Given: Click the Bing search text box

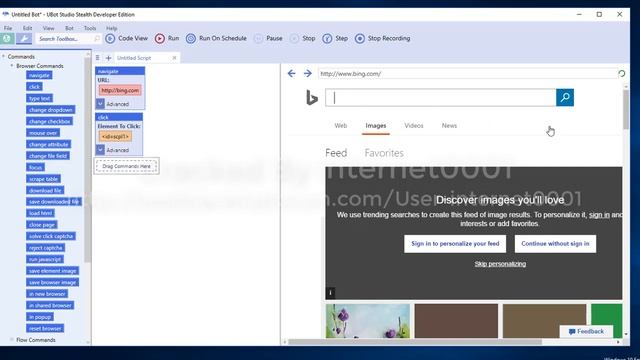Looking at the screenshot, I should (440, 98).
